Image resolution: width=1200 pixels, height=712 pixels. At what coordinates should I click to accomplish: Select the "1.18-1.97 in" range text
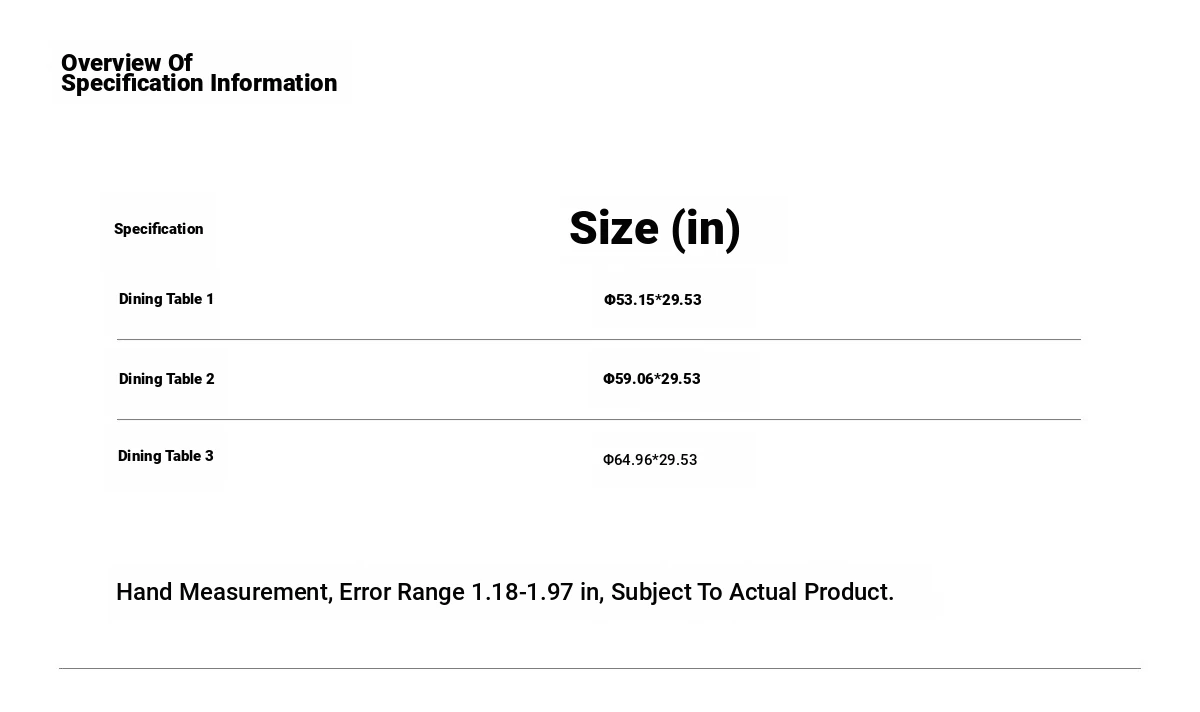[535, 592]
